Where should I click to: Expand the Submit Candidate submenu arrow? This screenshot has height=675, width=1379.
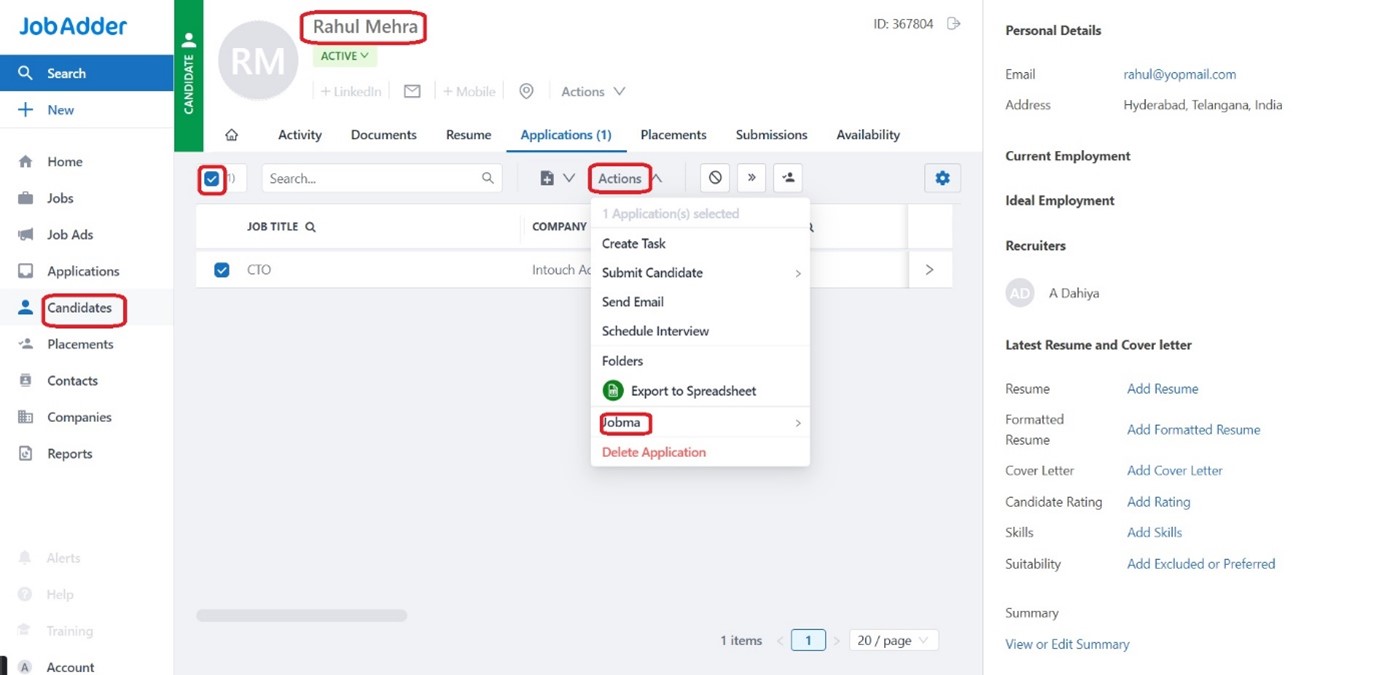(x=798, y=273)
